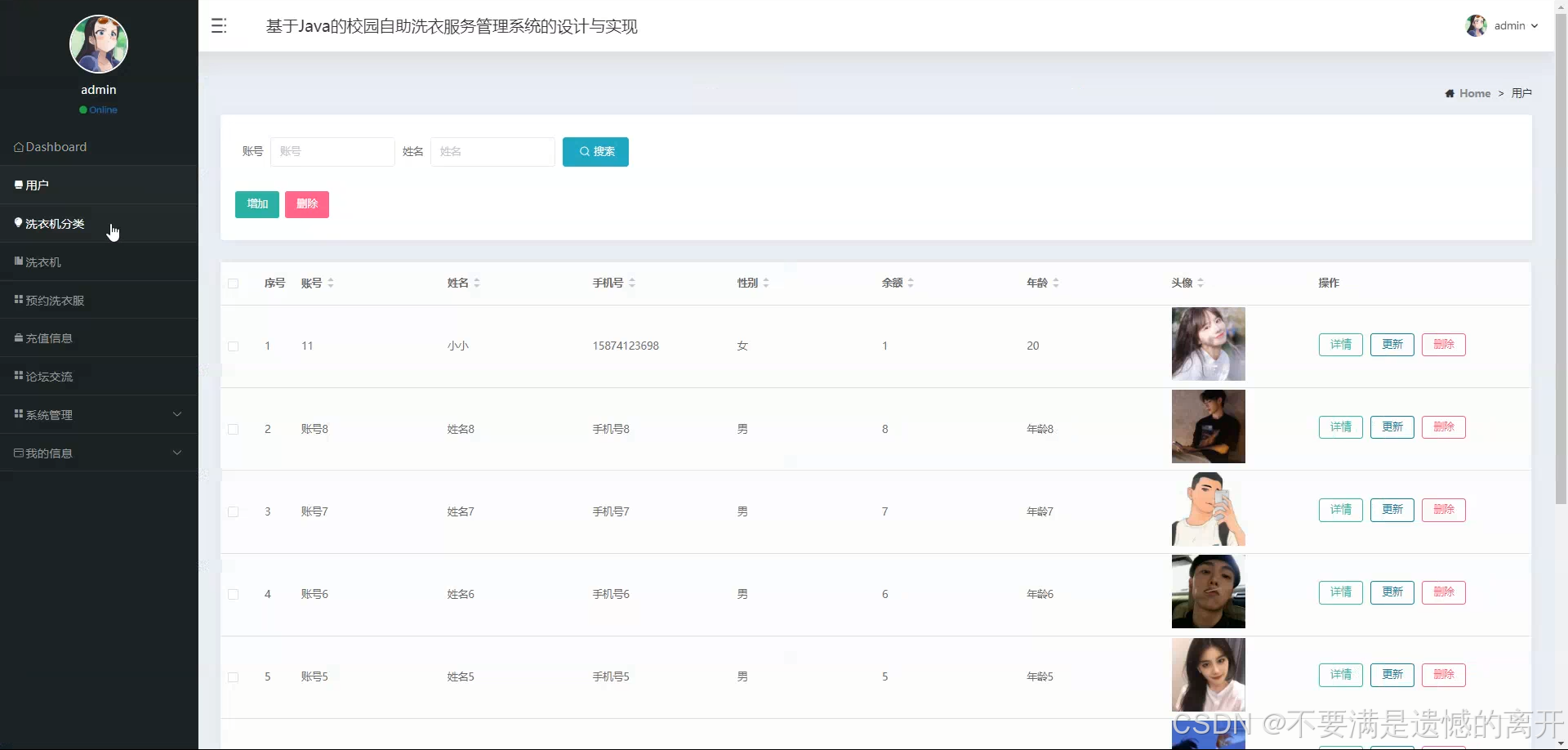
Task: Focus the 姓名 search input field
Action: 492,152
